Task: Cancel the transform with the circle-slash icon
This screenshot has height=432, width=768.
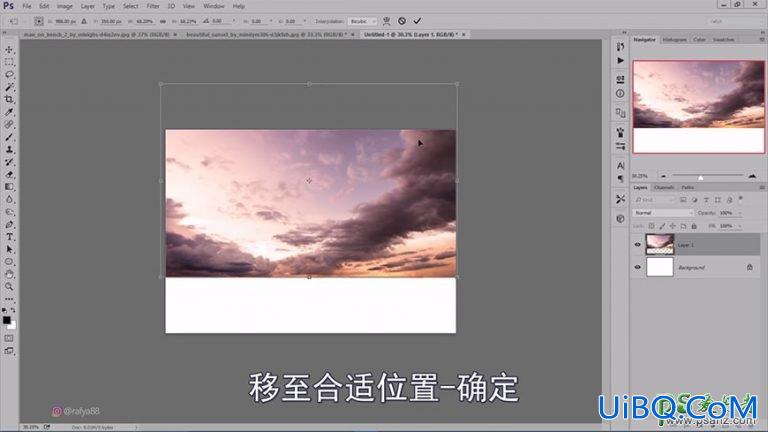Action: point(402,21)
